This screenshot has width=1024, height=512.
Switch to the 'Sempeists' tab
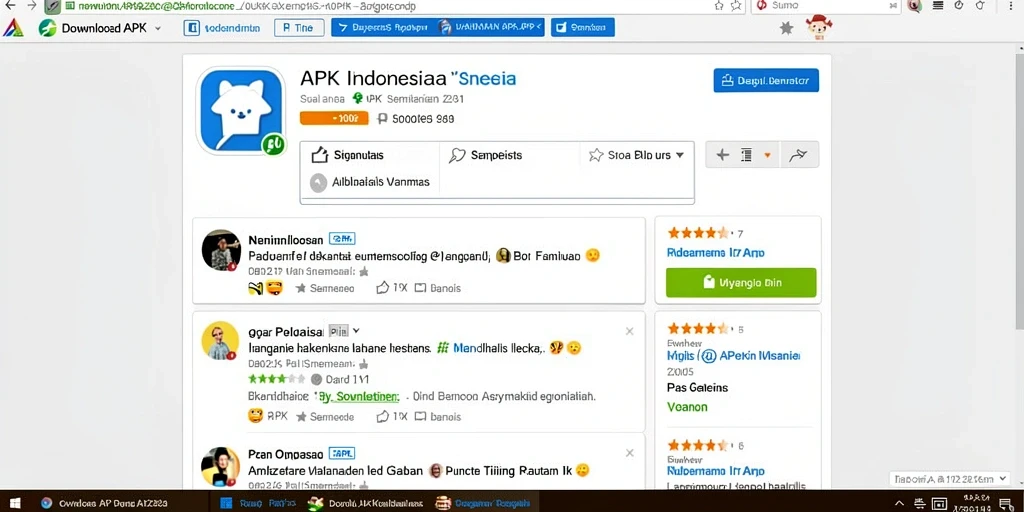pyautogui.click(x=486, y=155)
